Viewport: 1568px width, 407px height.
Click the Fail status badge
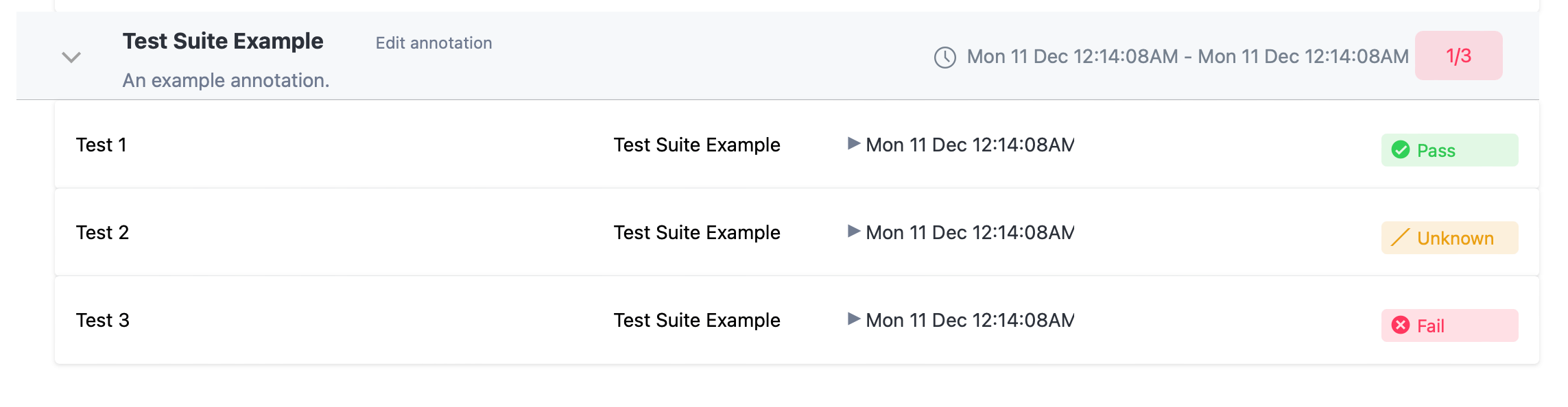point(1449,325)
